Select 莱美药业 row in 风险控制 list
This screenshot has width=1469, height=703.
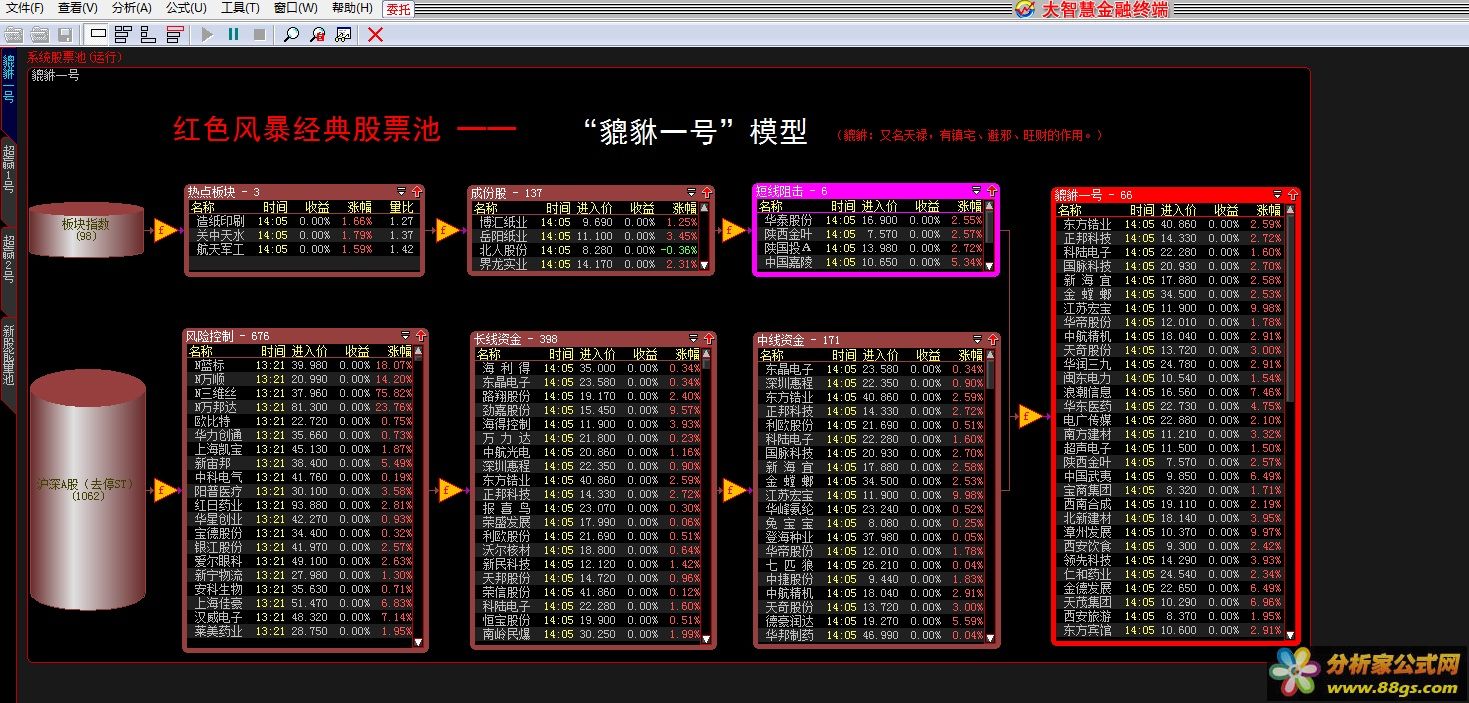coord(300,631)
